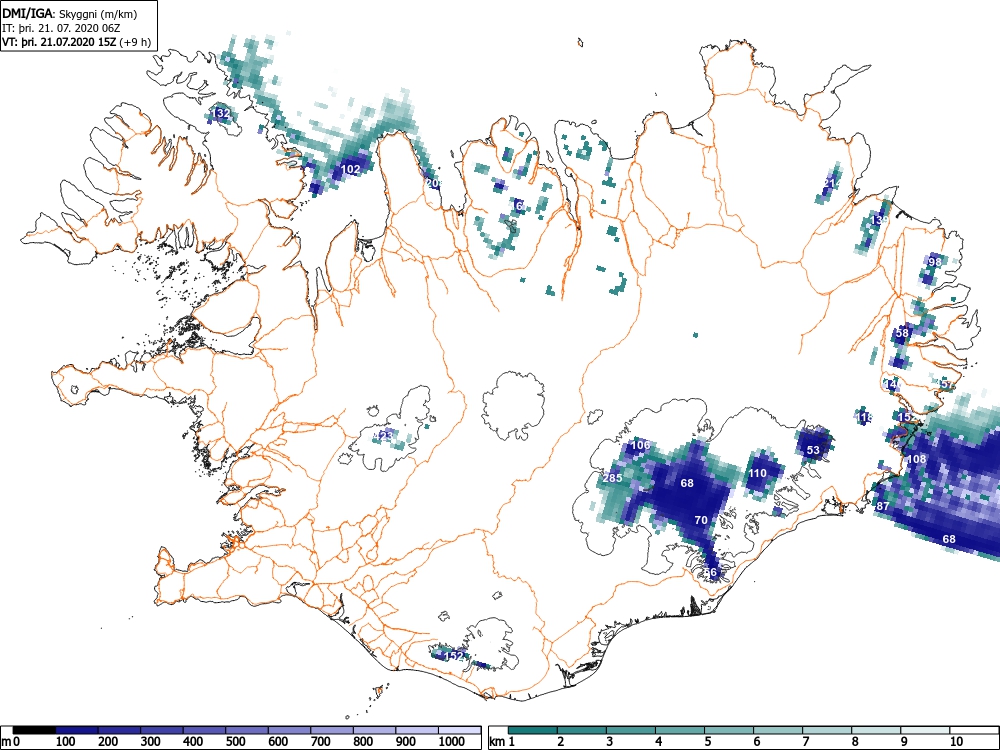Select the pale 900–1000 m legend swatch

(x=417, y=730)
